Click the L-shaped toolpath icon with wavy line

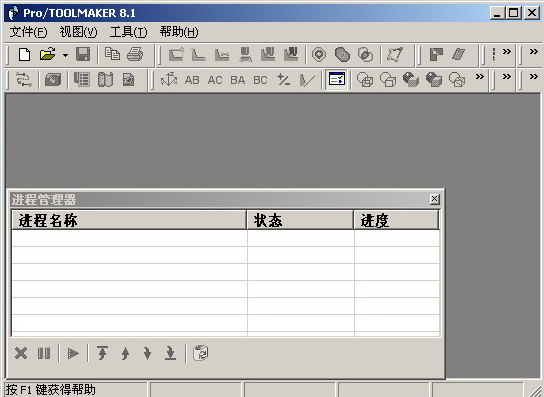point(222,54)
